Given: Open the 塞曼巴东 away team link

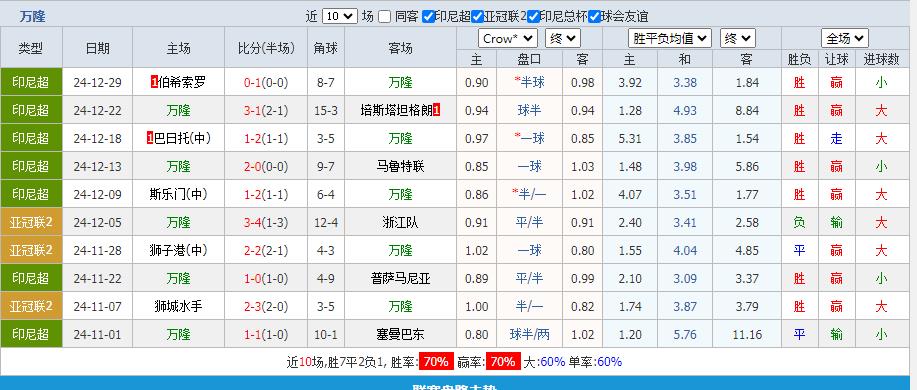Looking at the screenshot, I should (401, 334).
